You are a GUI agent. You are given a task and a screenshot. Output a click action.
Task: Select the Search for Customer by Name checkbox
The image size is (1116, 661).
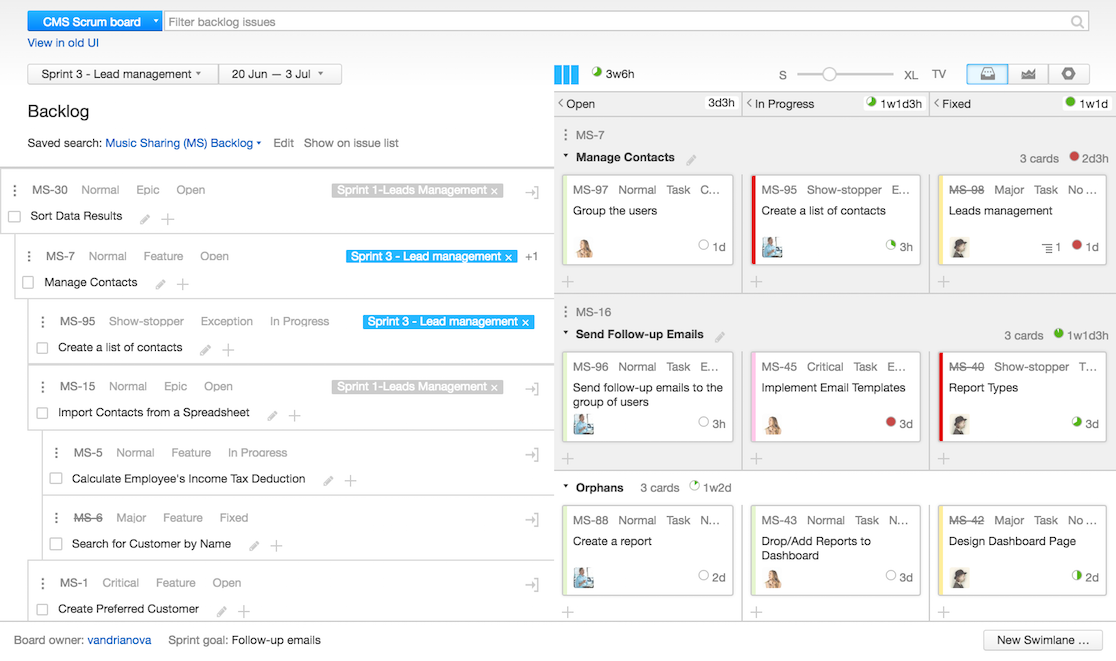[x=57, y=545]
